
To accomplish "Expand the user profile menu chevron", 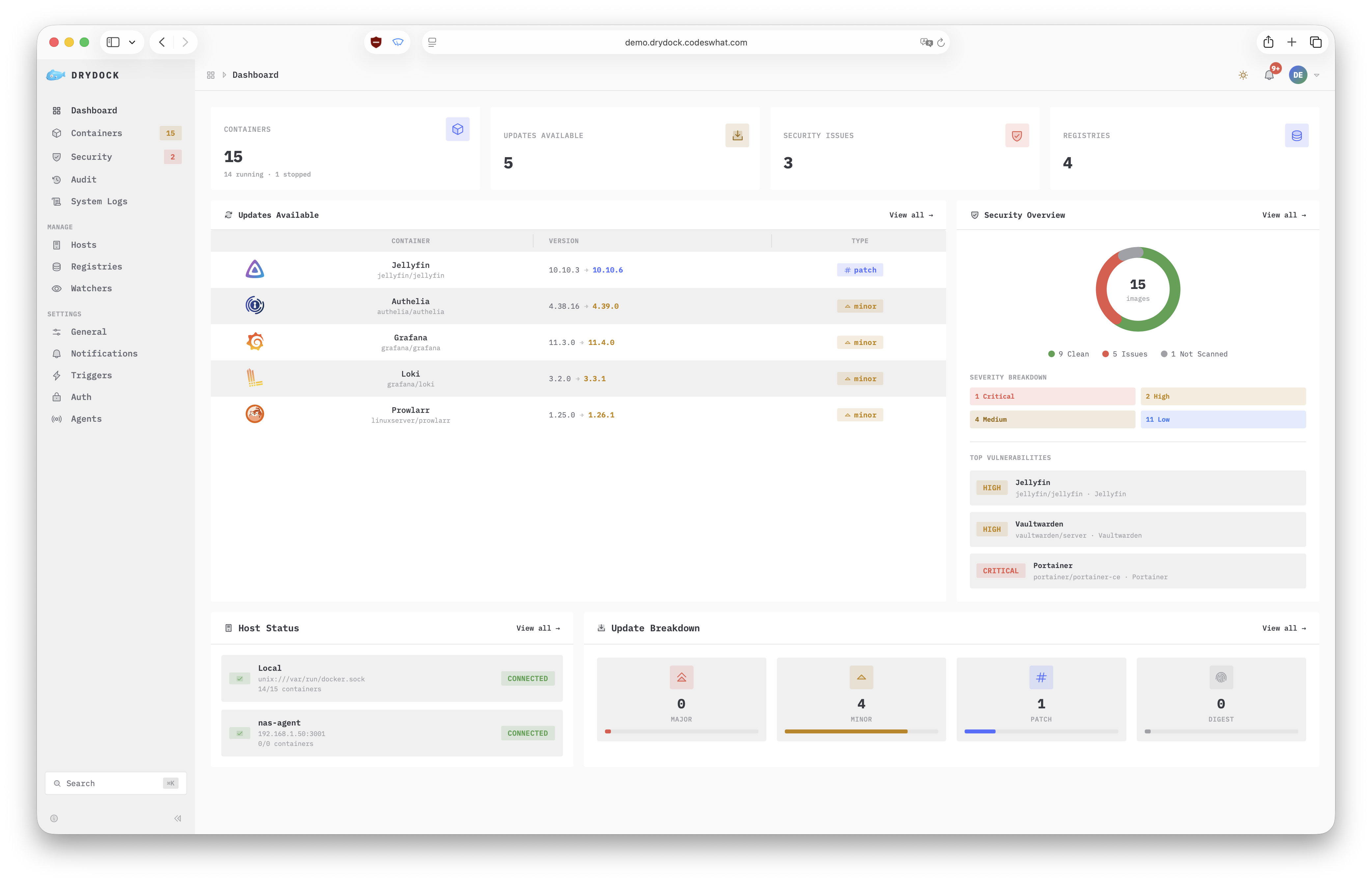I will [x=1317, y=74].
